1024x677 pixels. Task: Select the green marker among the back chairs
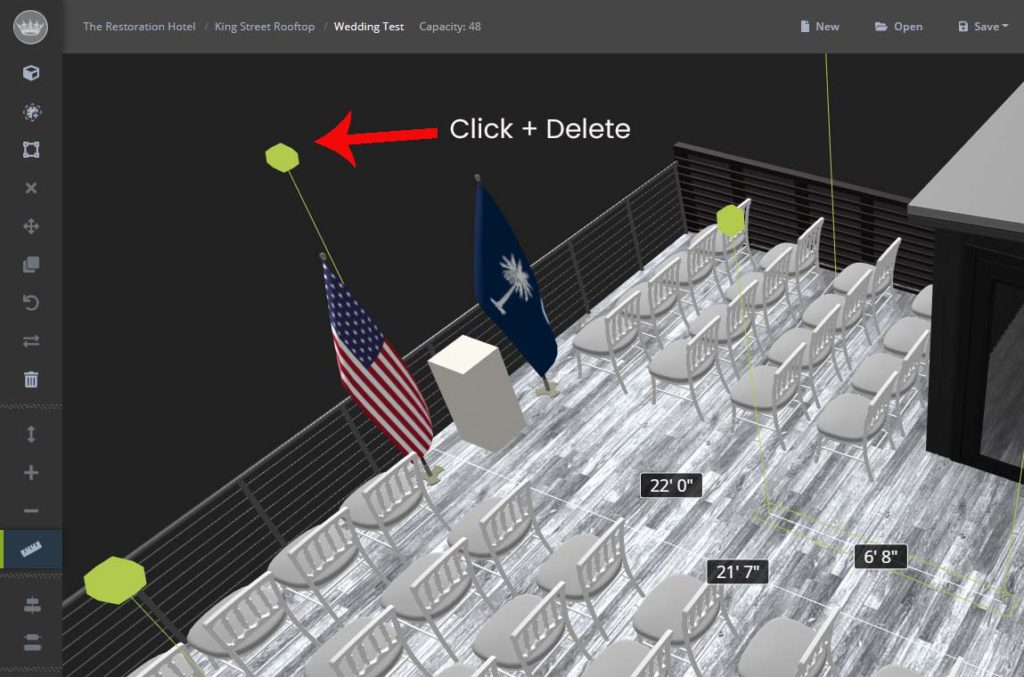click(731, 221)
